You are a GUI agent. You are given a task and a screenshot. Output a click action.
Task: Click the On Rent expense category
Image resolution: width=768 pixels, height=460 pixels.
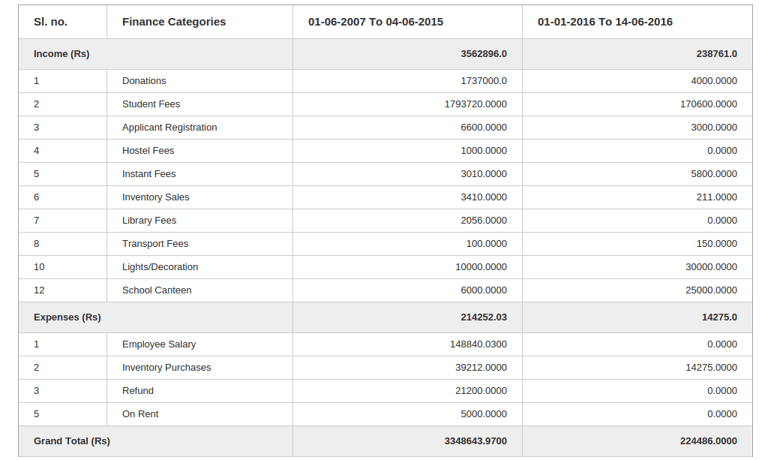140,414
